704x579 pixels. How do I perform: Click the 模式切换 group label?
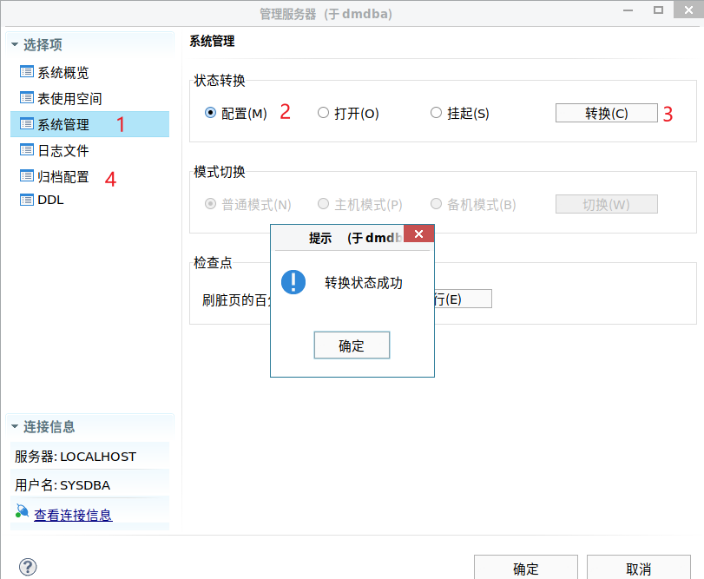point(220,172)
